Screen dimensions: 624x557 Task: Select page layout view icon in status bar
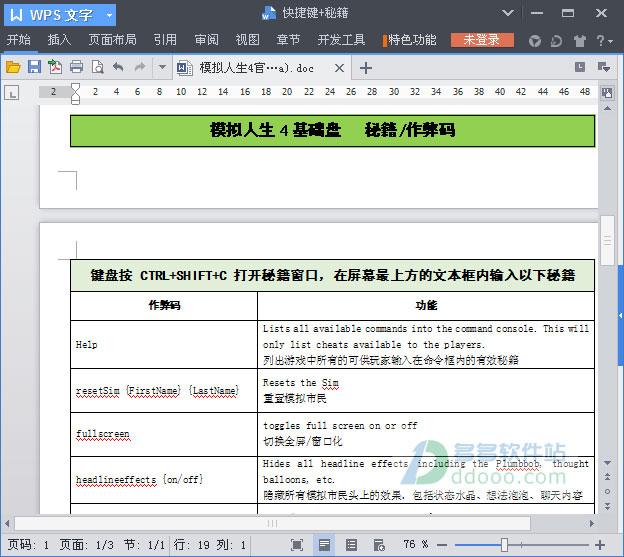tap(324, 545)
